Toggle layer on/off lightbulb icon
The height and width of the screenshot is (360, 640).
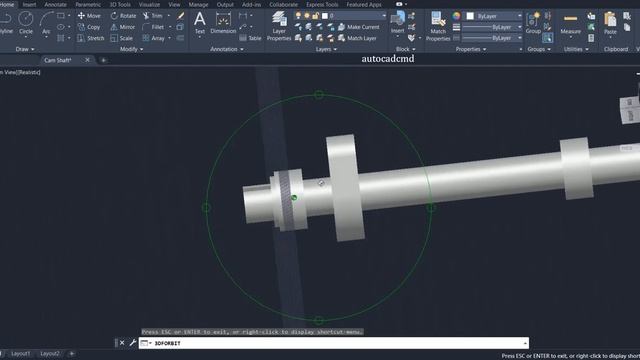pyautogui.click(x=298, y=16)
